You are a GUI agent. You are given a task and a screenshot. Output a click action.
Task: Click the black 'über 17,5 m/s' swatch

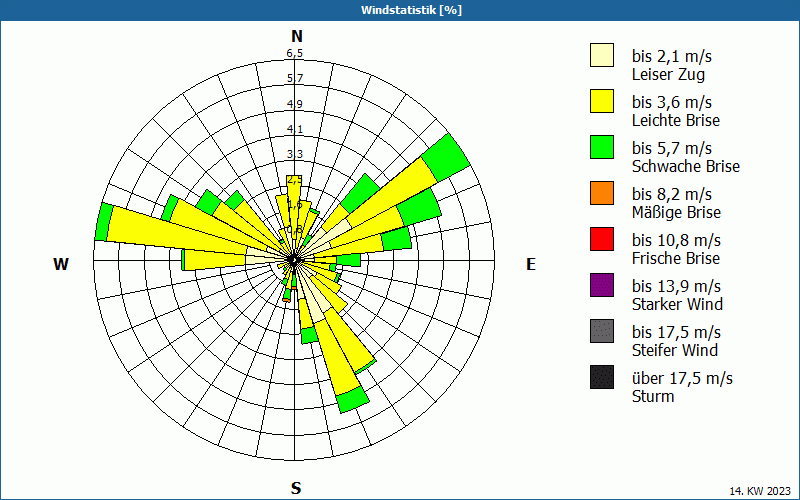click(x=602, y=377)
